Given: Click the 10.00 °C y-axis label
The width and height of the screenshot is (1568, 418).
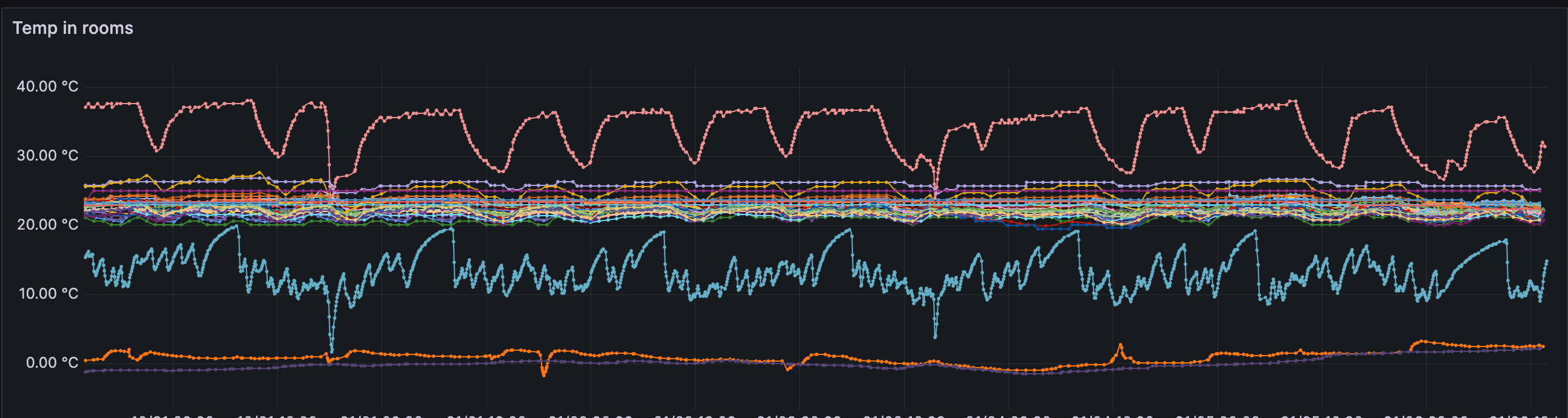Looking at the screenshot, I should [x=47, y=294].
